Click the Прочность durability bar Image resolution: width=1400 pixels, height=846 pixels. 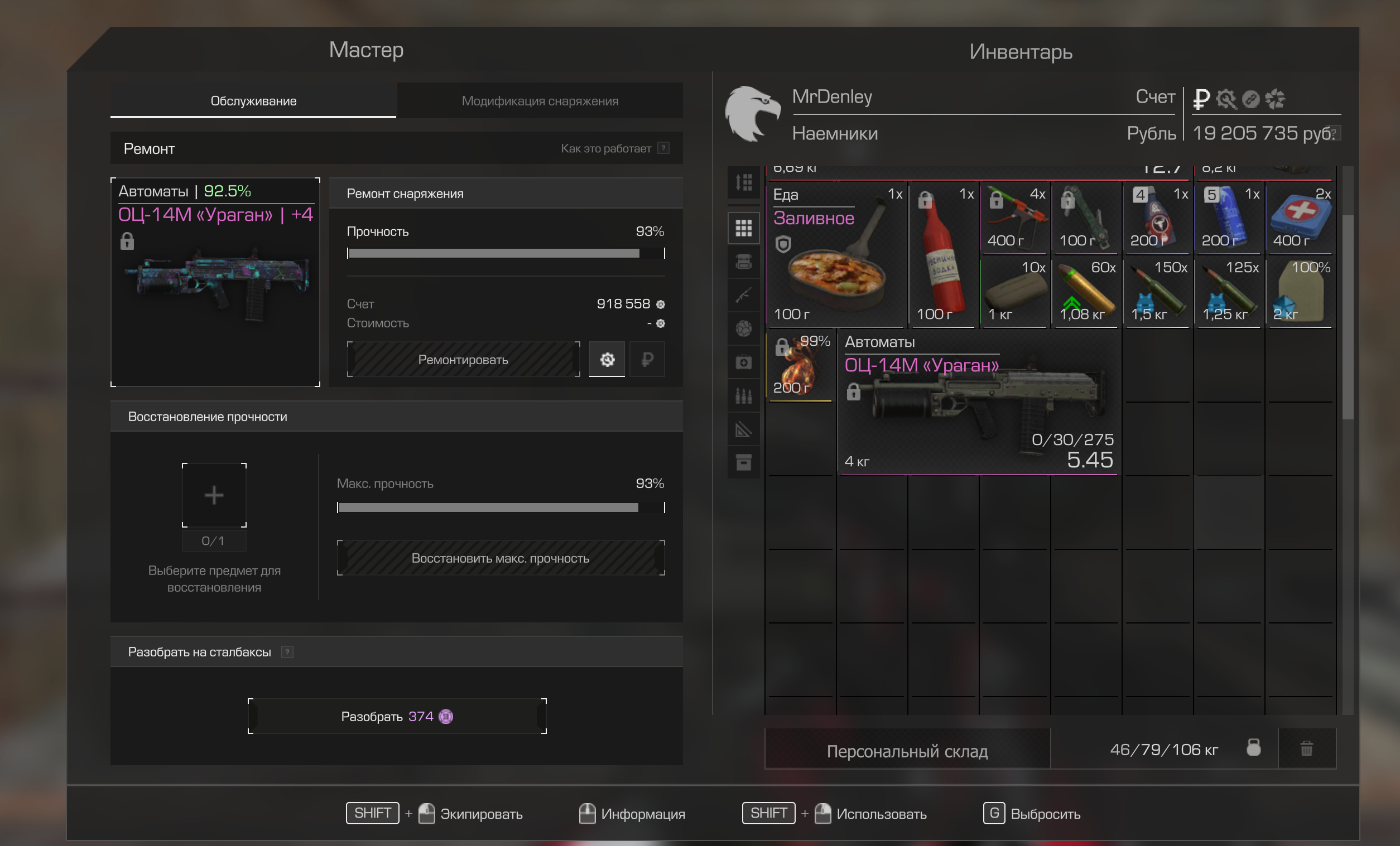[506, 253]
